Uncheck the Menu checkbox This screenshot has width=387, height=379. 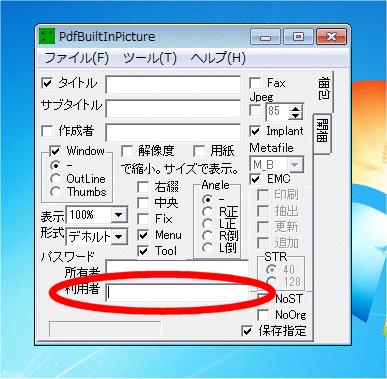(x=143, y=235)
